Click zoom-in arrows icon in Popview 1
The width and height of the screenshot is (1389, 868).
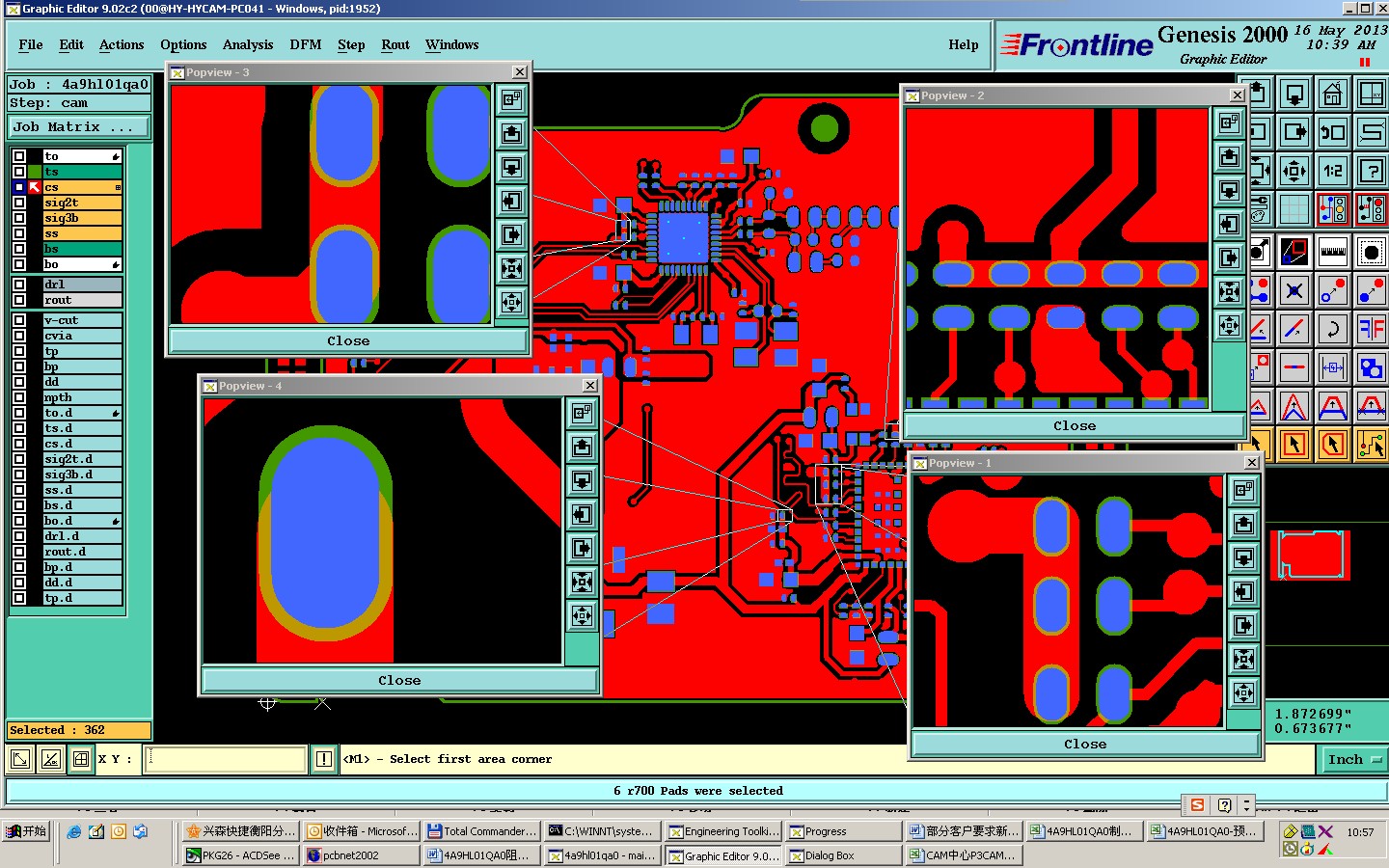[x=1244, y=659]
